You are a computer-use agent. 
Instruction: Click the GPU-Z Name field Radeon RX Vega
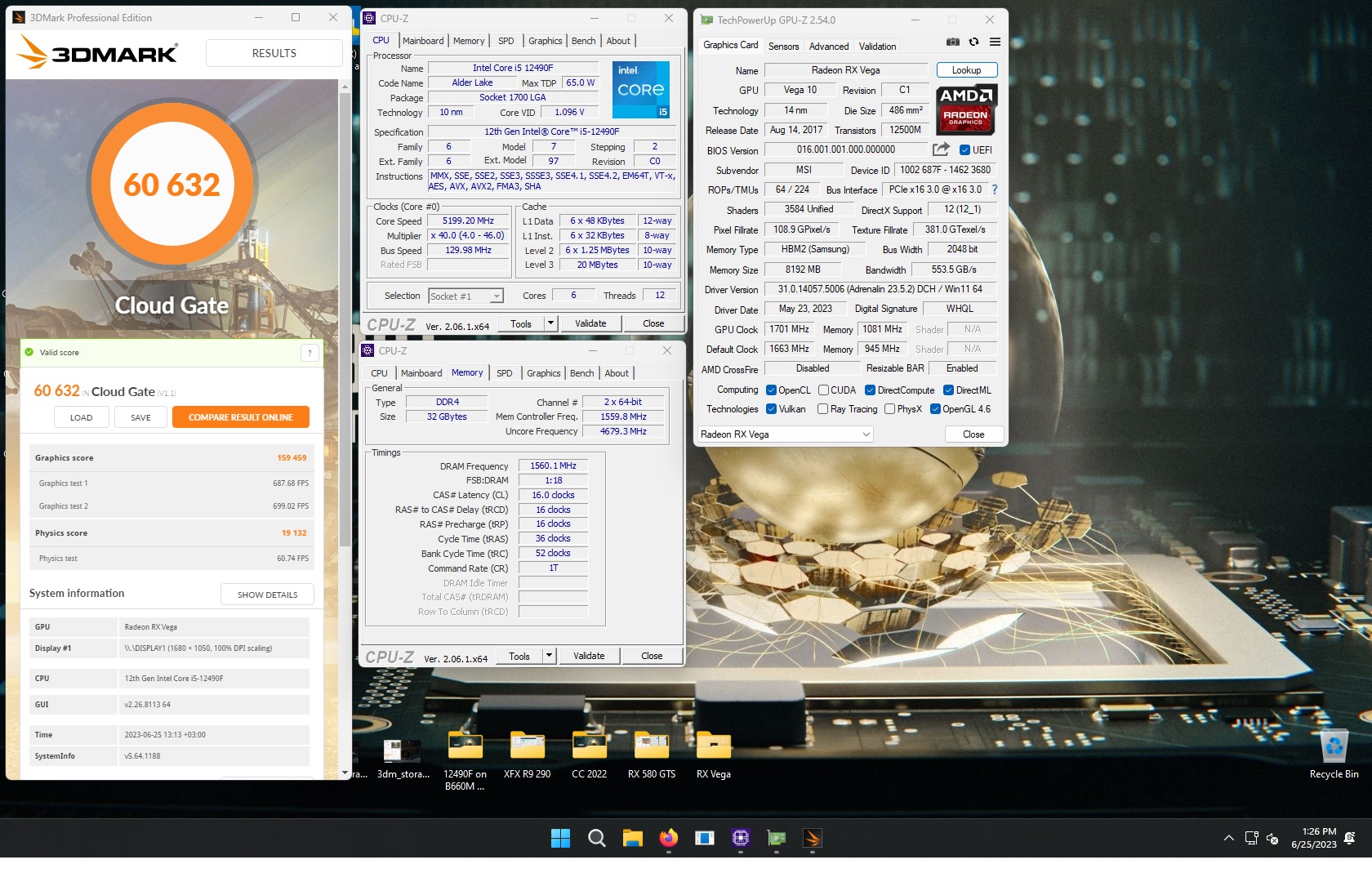click(846, 70)
